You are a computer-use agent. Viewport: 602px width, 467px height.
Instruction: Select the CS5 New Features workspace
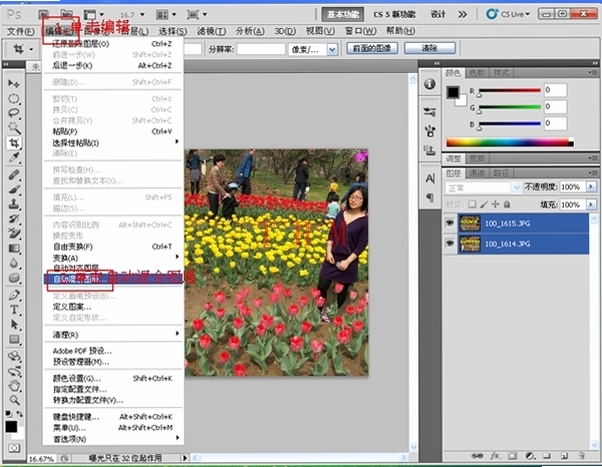click(394, 15)
